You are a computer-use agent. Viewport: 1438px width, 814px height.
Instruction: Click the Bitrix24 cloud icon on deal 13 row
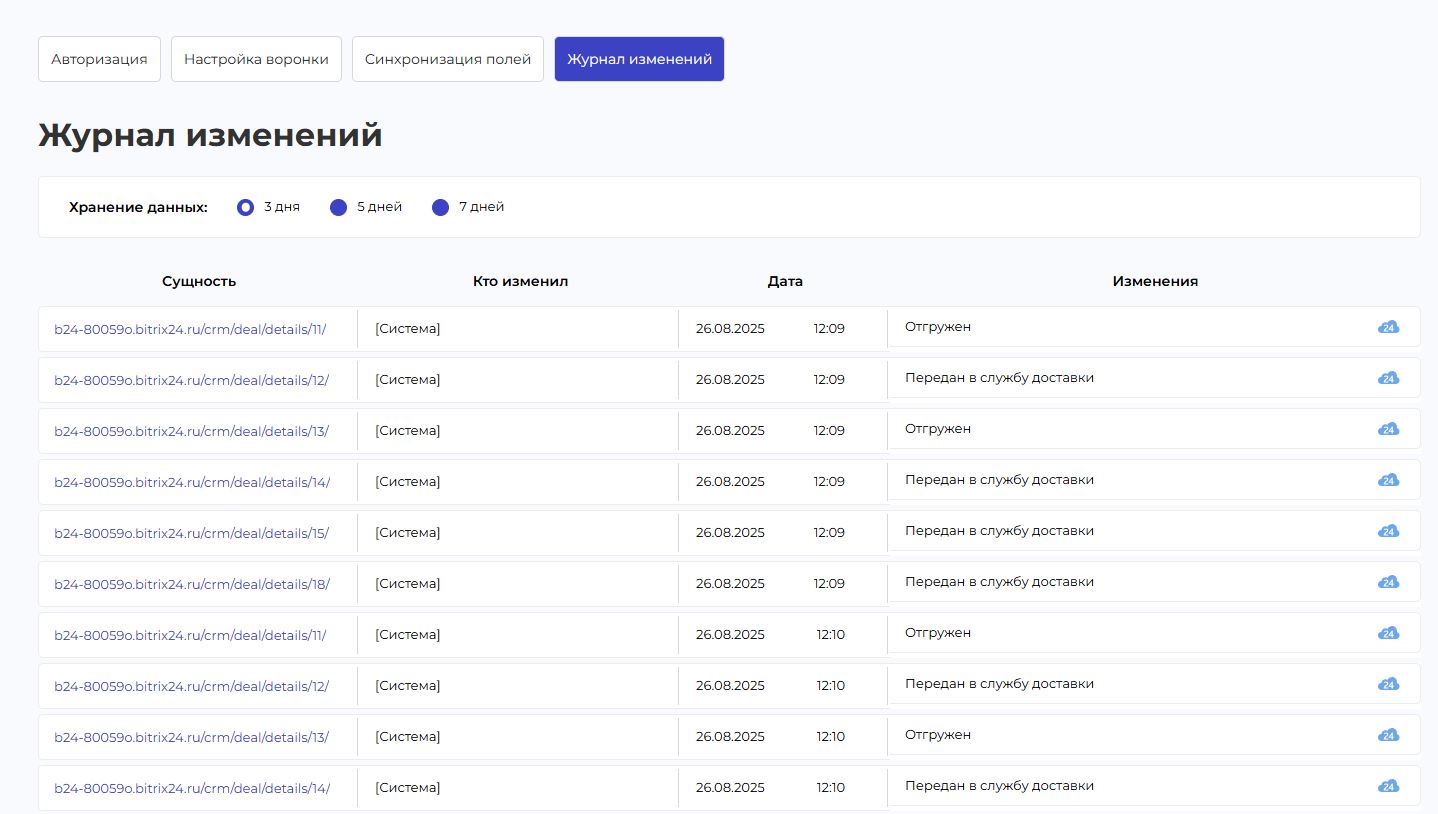pos(1388,428)
